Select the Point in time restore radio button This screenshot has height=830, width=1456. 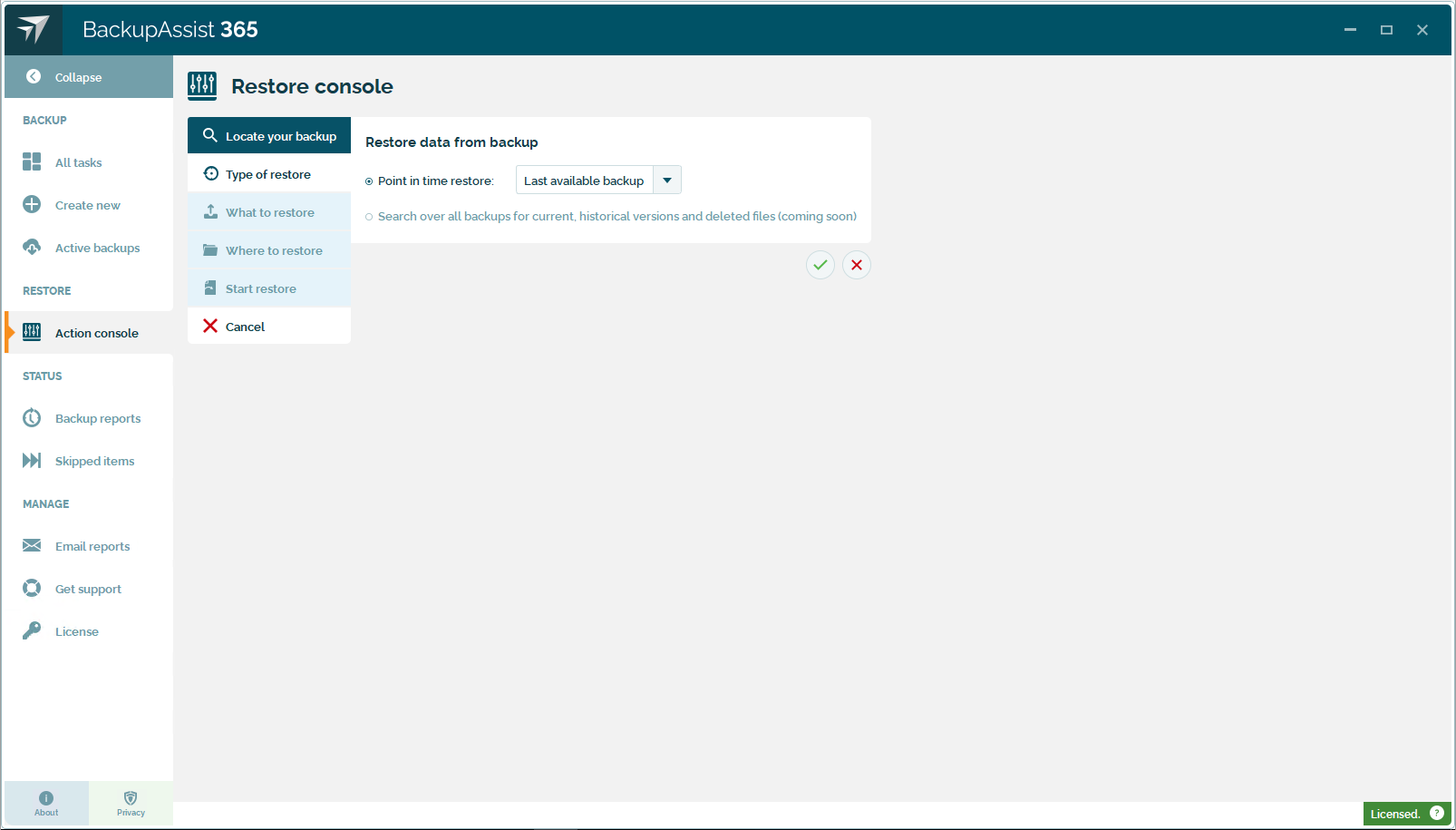coord(369,181)
